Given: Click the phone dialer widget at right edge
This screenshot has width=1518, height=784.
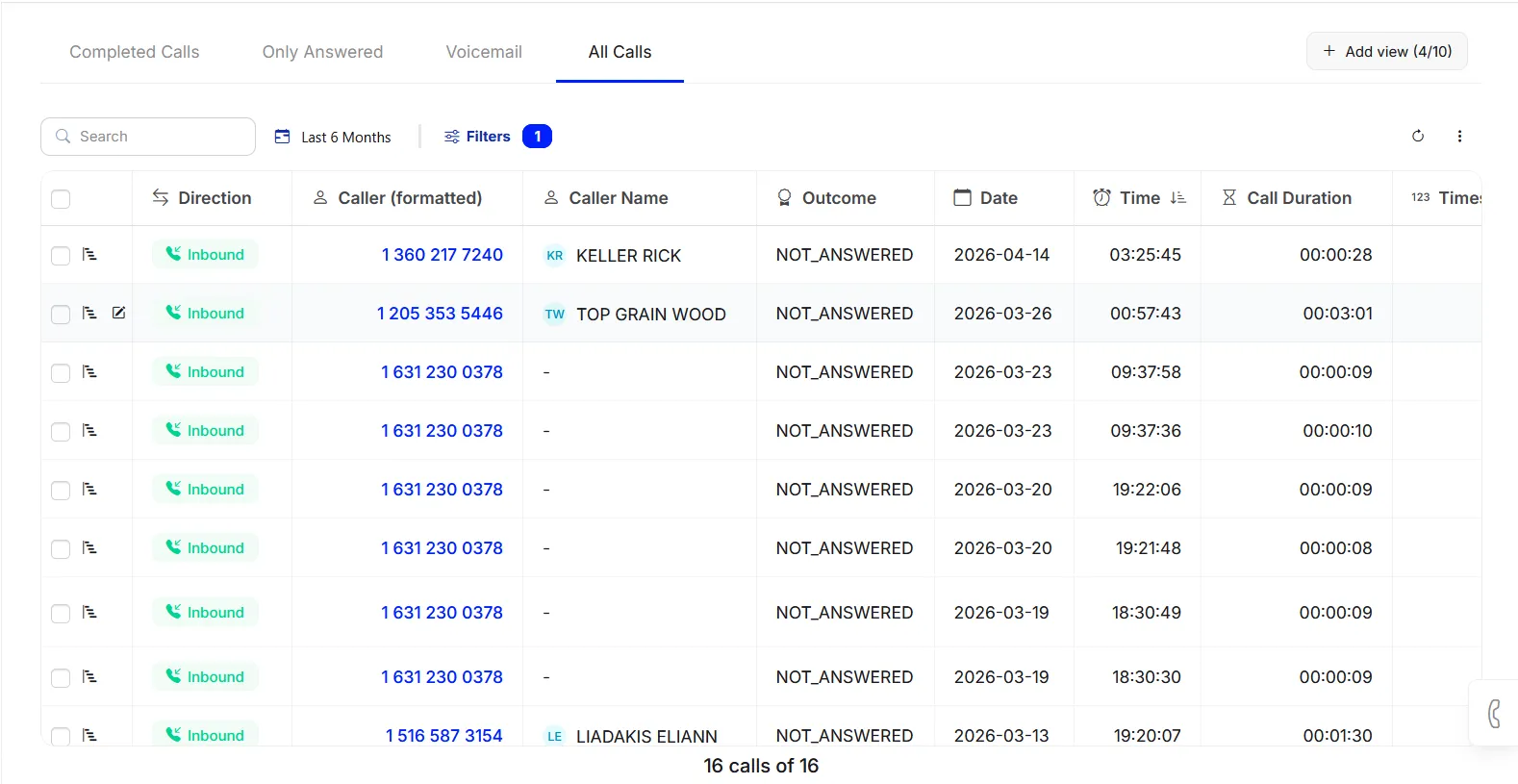Looking at the screenshot, I should click(x=1494, y=713).
